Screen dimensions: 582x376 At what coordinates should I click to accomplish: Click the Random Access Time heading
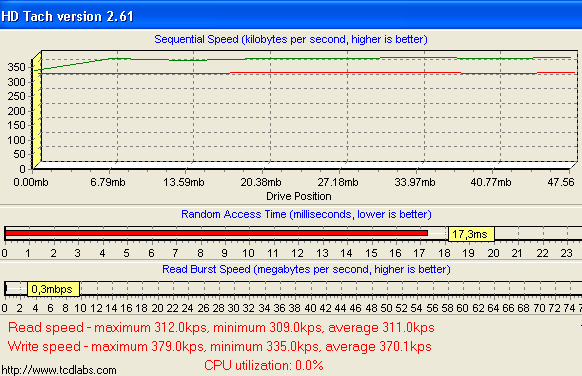coord(306,215)
